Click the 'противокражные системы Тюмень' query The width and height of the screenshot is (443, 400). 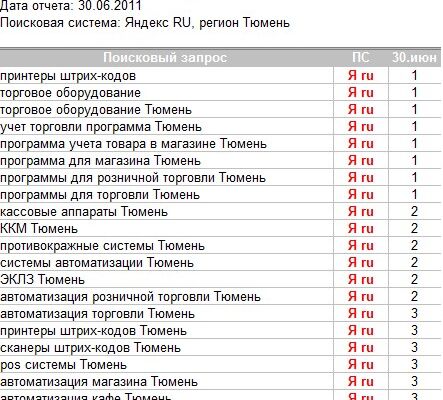pos(102,246)
